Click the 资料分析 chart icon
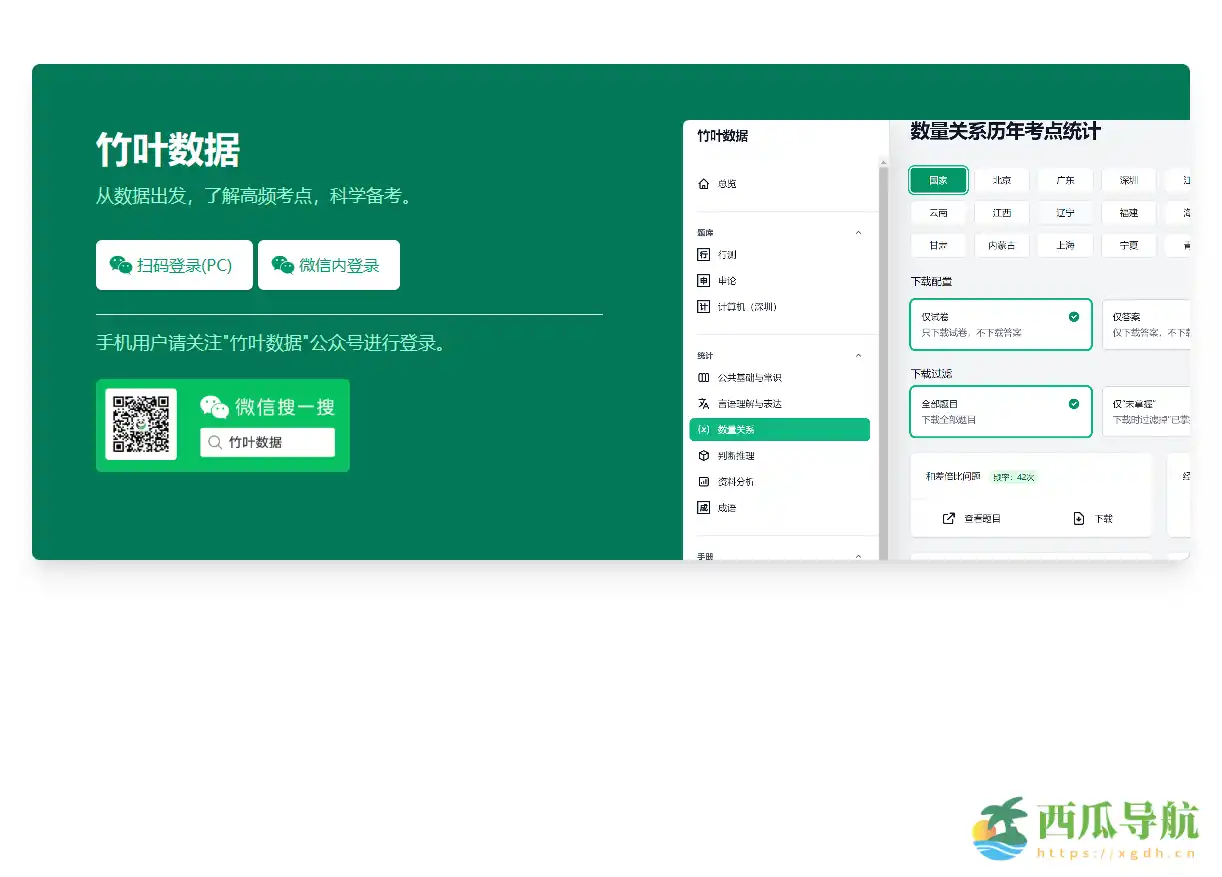This screenshot has width=1222, height=877. [x=703, y=481]
